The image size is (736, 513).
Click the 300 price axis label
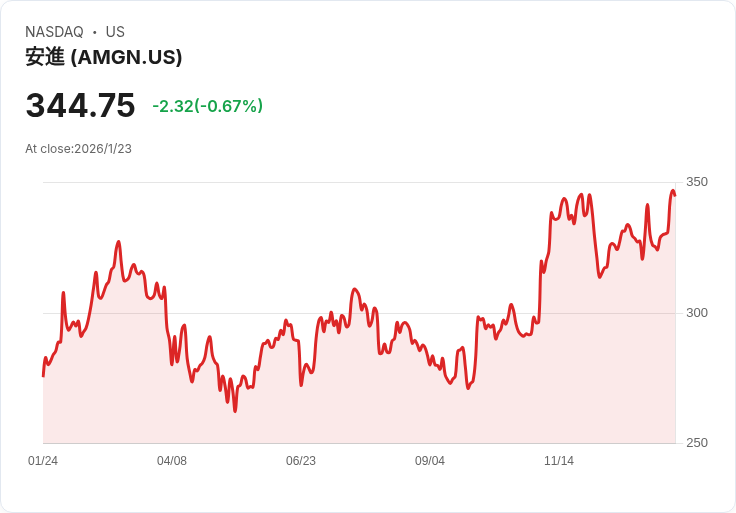pos(697,313)
